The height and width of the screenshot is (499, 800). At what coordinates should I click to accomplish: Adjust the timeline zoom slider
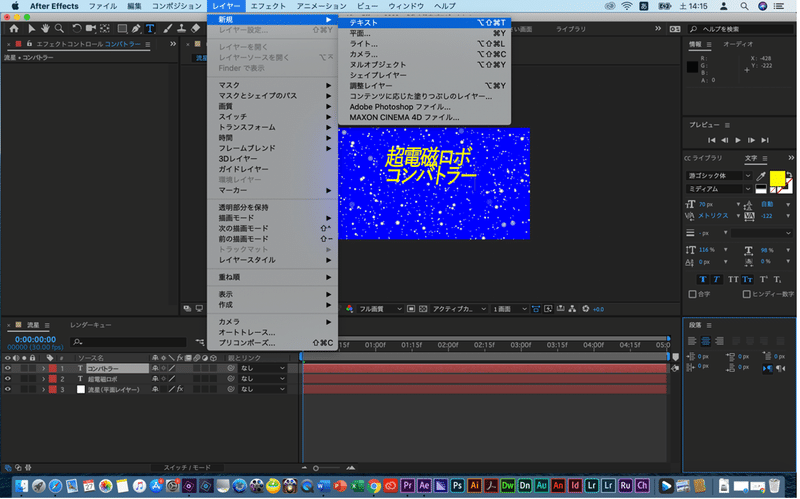(316, 468)
